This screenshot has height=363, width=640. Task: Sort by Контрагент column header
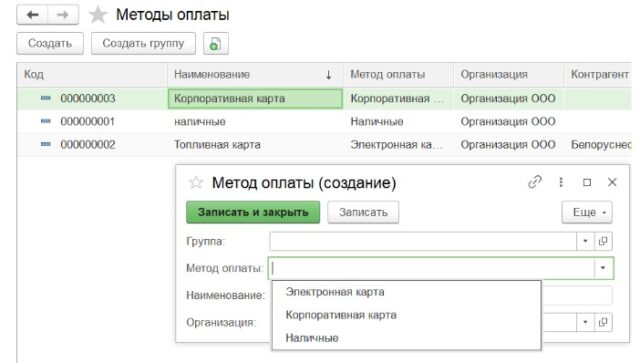coord(598,75)
